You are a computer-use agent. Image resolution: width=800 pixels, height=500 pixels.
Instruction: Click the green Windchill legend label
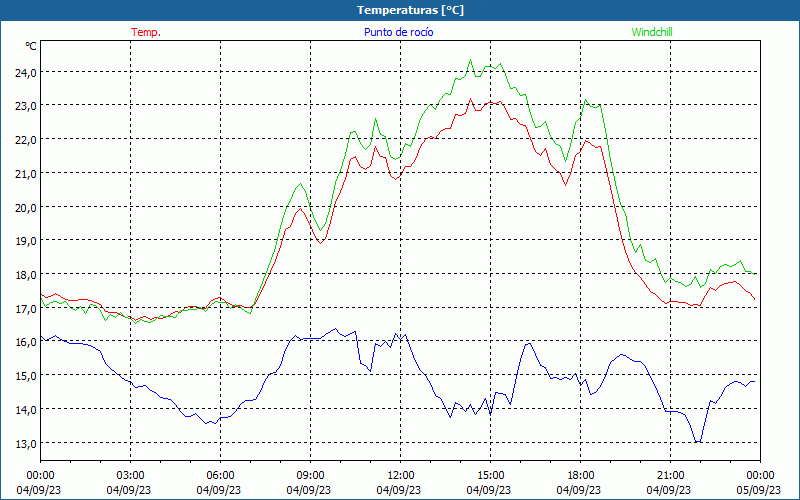pos(652,32)
